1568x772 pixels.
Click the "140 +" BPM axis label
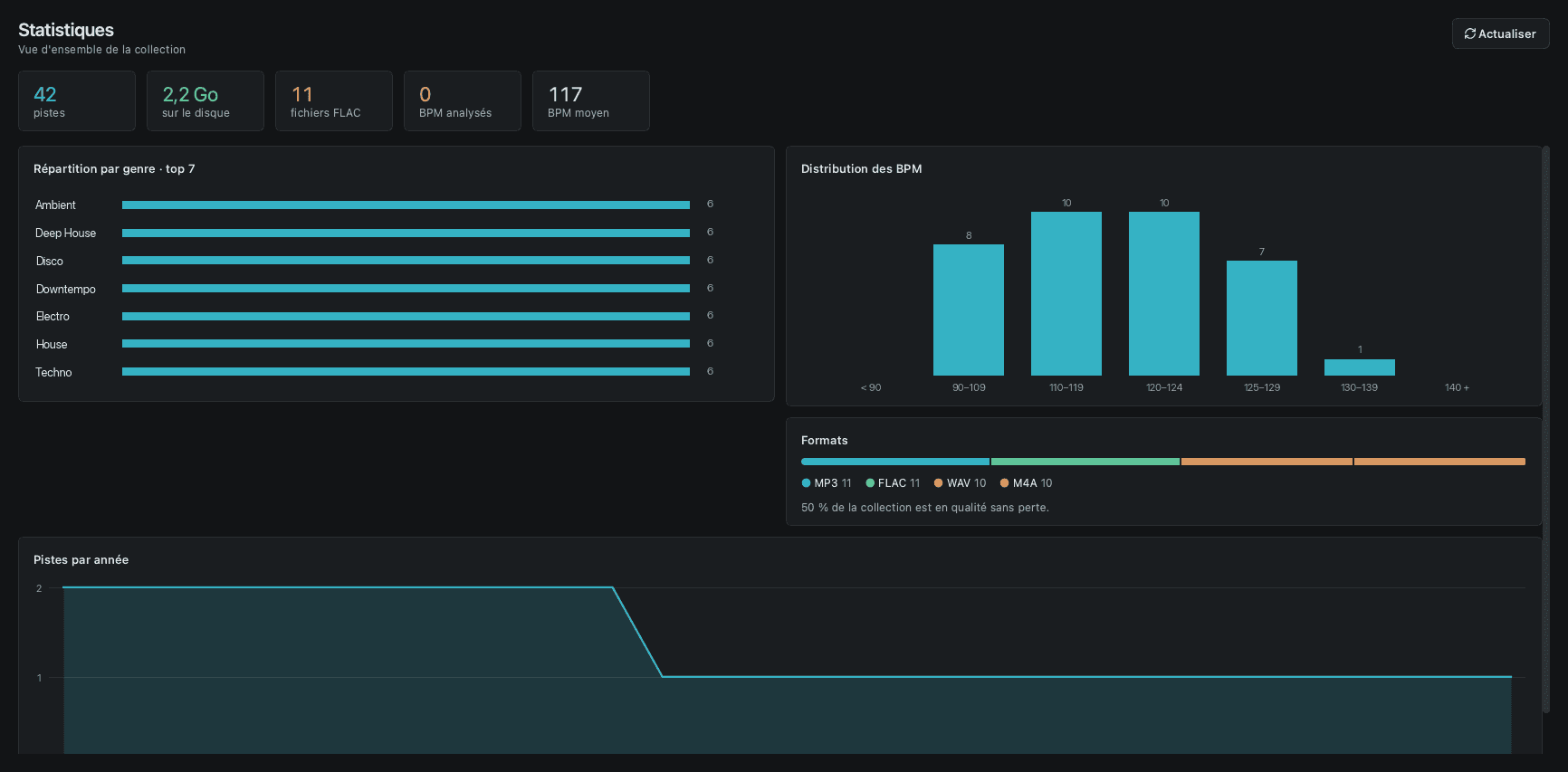coord(1457,387)
